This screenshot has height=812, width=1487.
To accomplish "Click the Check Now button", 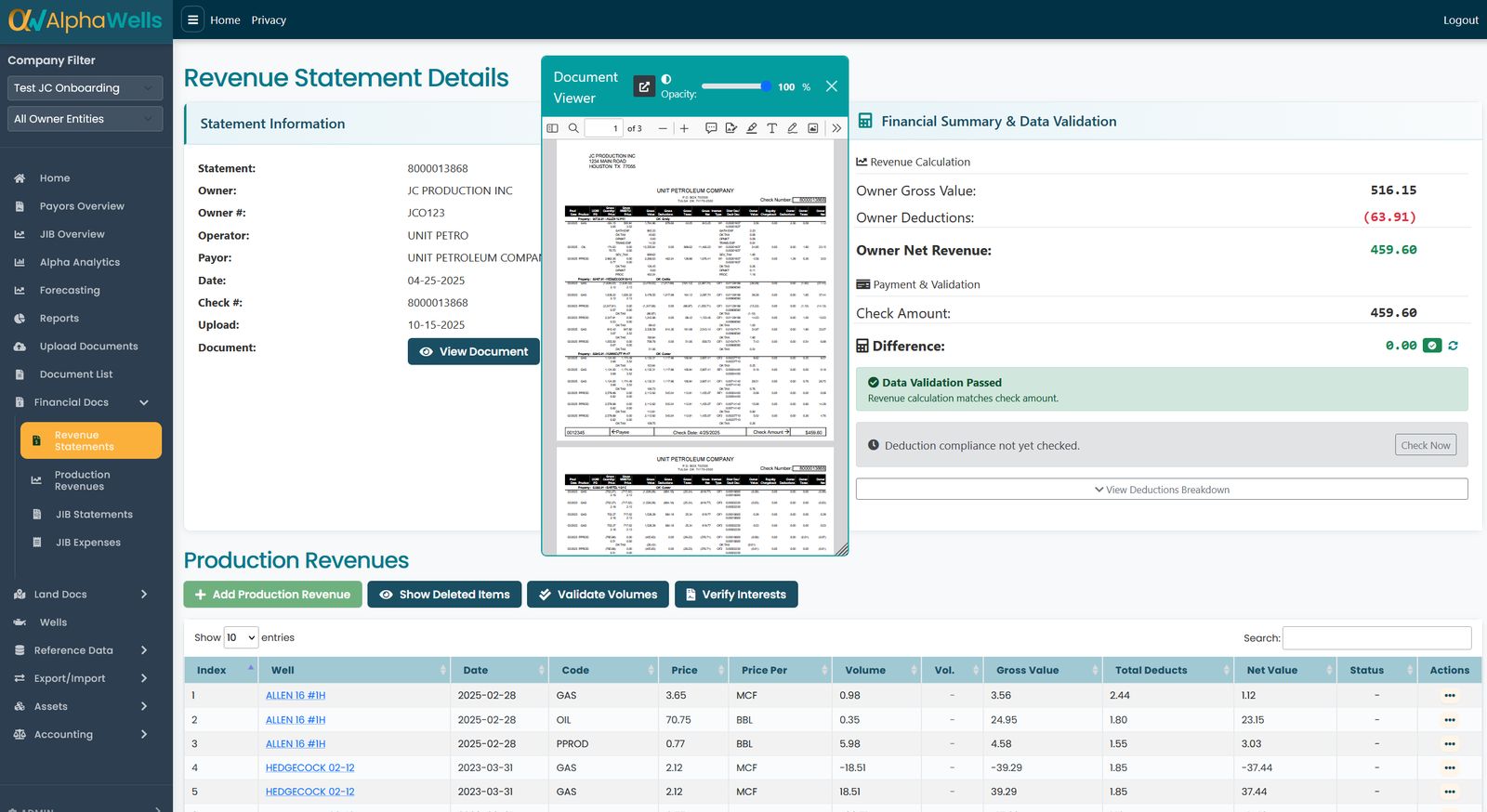I will pyautogui.click(x=1426, y=445).
